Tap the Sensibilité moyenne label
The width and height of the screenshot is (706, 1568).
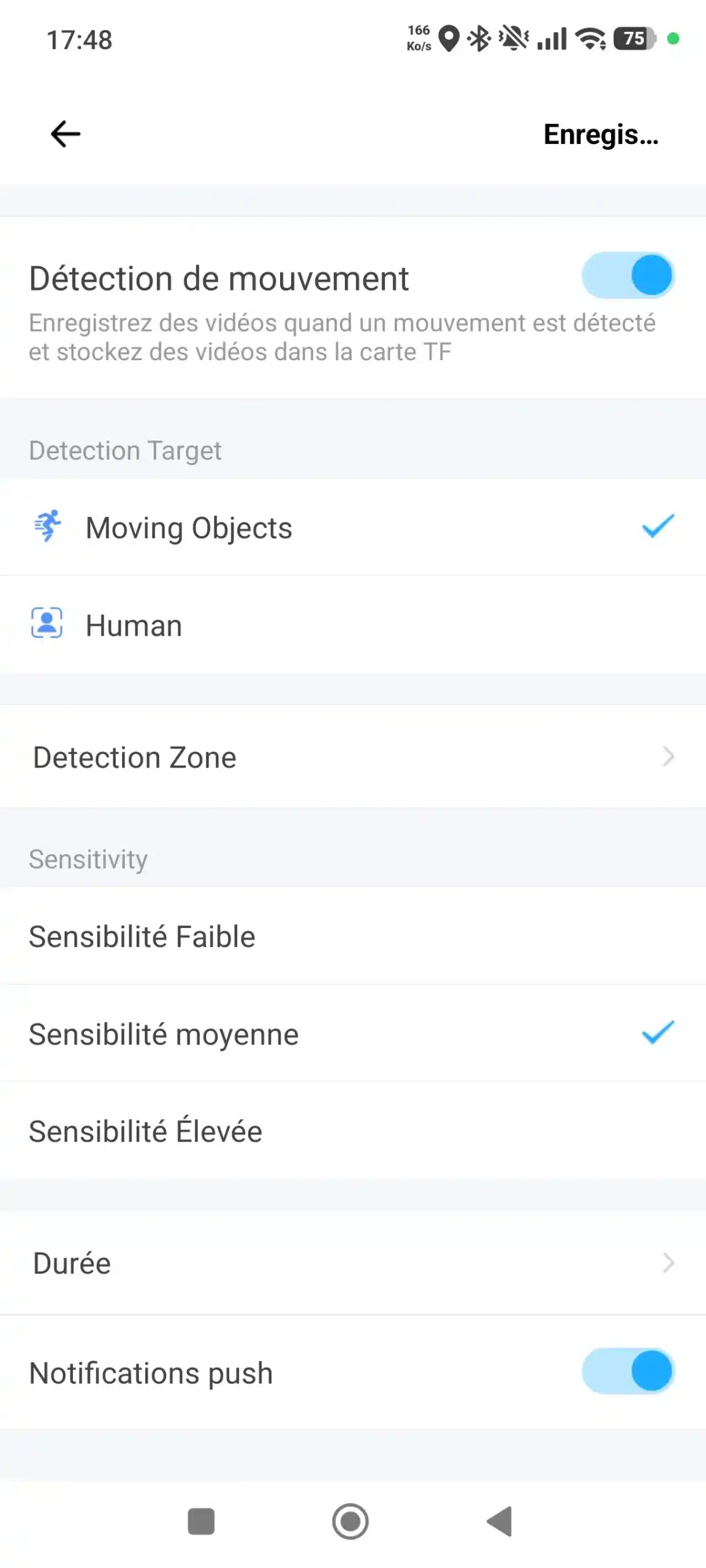pos(164,1035)
